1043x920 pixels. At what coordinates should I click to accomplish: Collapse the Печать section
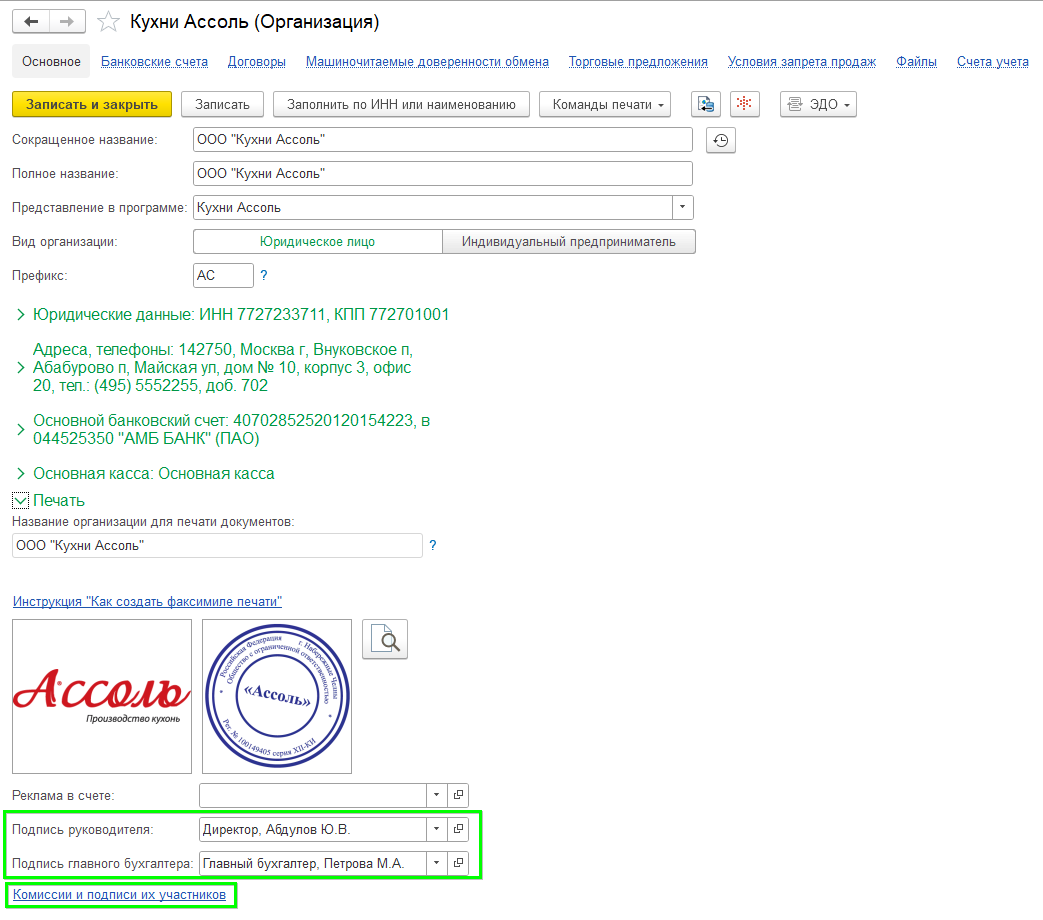21,501
